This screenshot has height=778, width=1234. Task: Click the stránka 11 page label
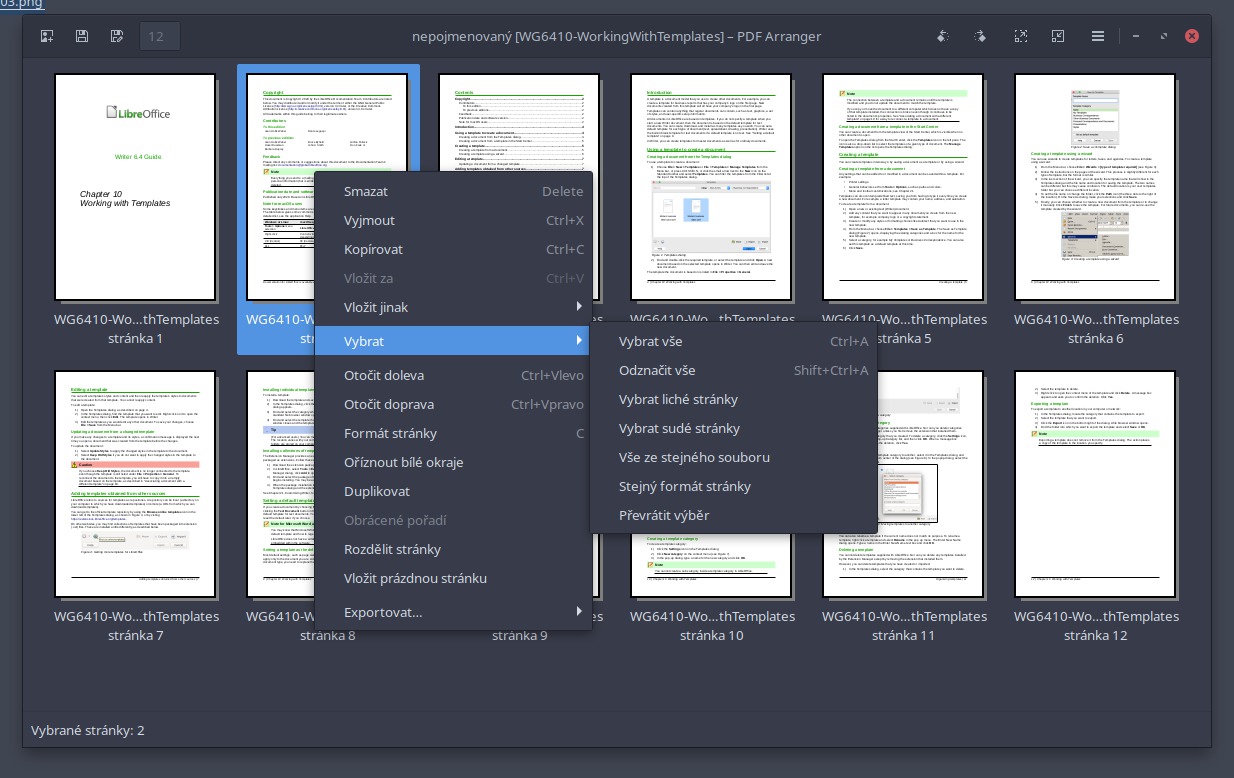(904, 626)
